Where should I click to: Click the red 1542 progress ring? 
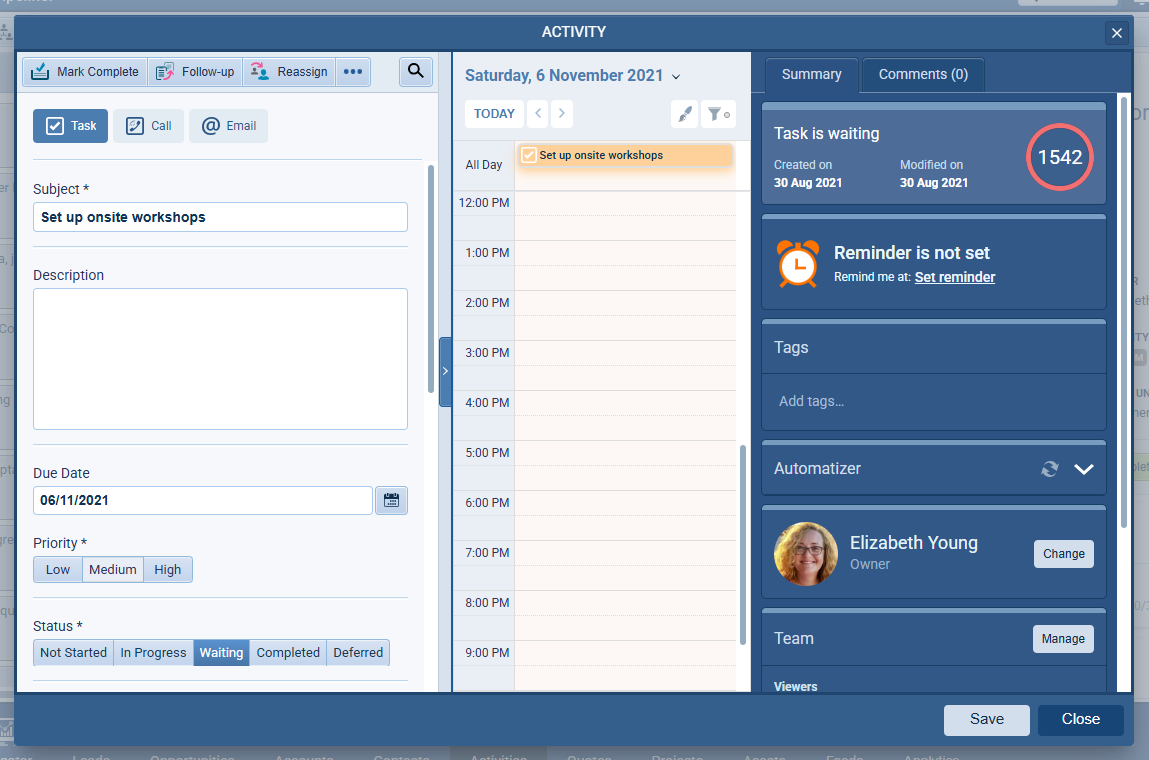pos(1059,157)
